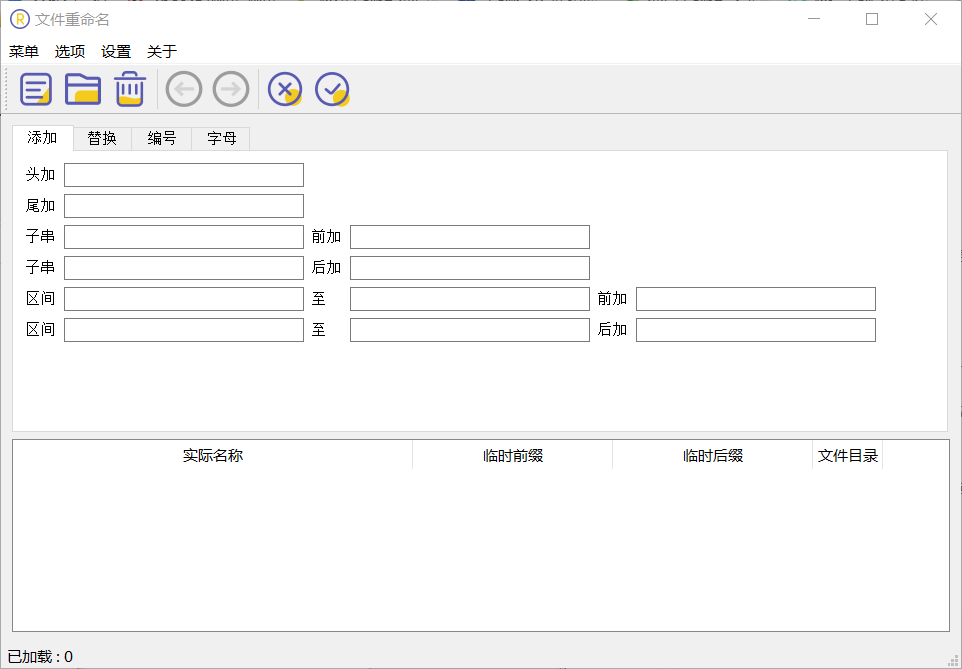Click the 头加 input field

(184, 175)
